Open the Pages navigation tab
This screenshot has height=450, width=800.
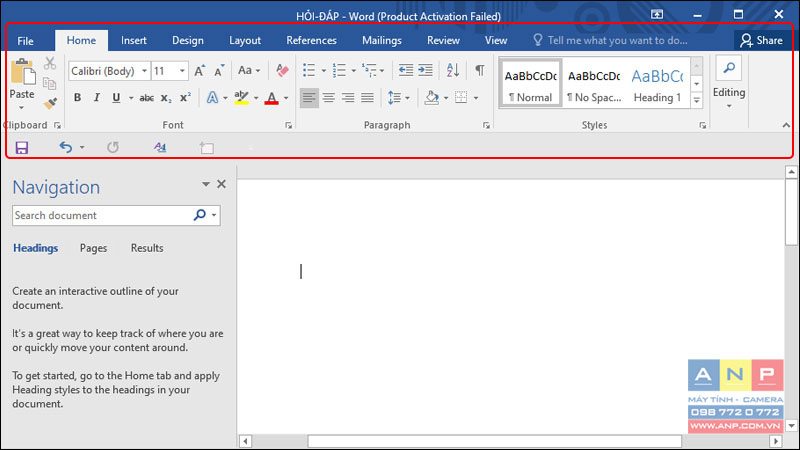[x=93, y=248]
